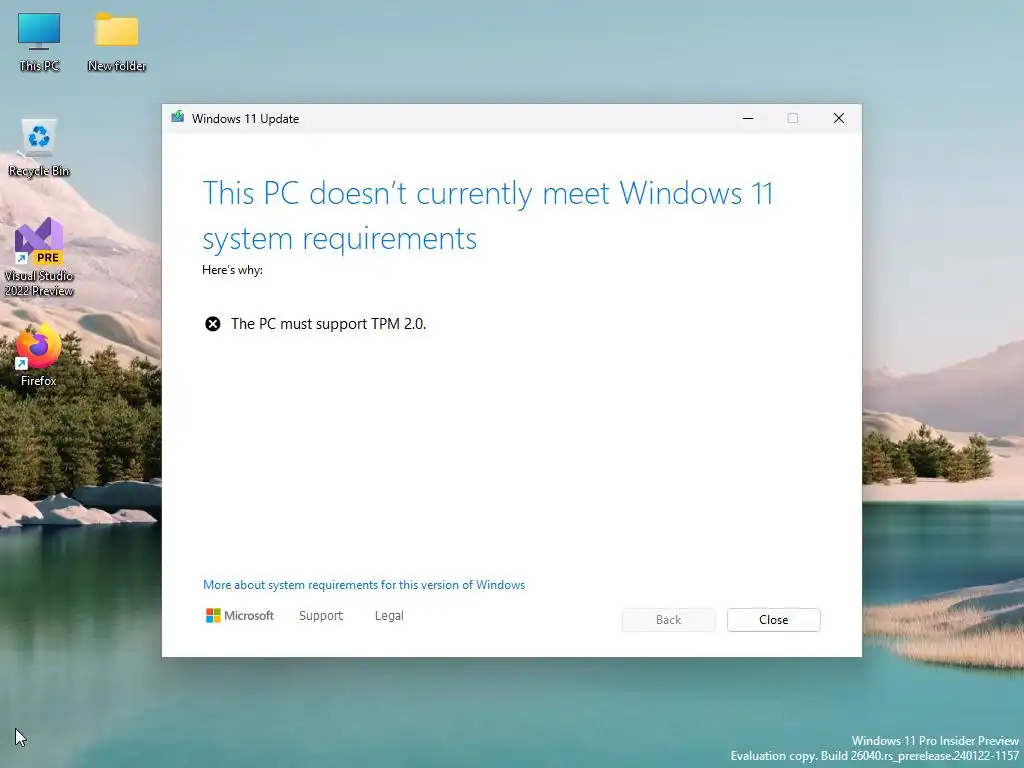Click the maximize button in title bar
Screen dimensions: 1024x768
click(792, 118)
